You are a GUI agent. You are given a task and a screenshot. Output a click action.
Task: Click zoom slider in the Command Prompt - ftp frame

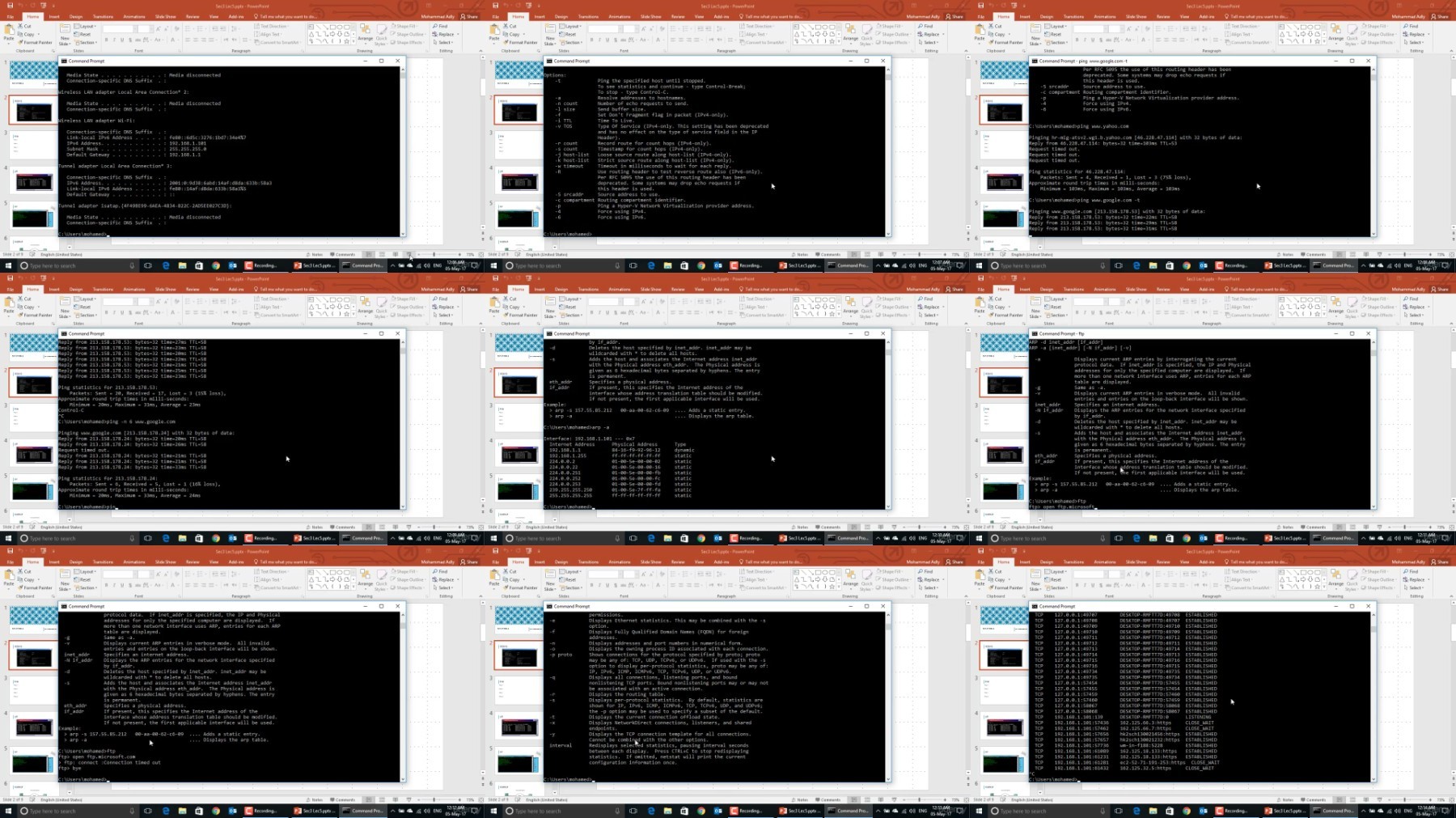[1406, 527]
